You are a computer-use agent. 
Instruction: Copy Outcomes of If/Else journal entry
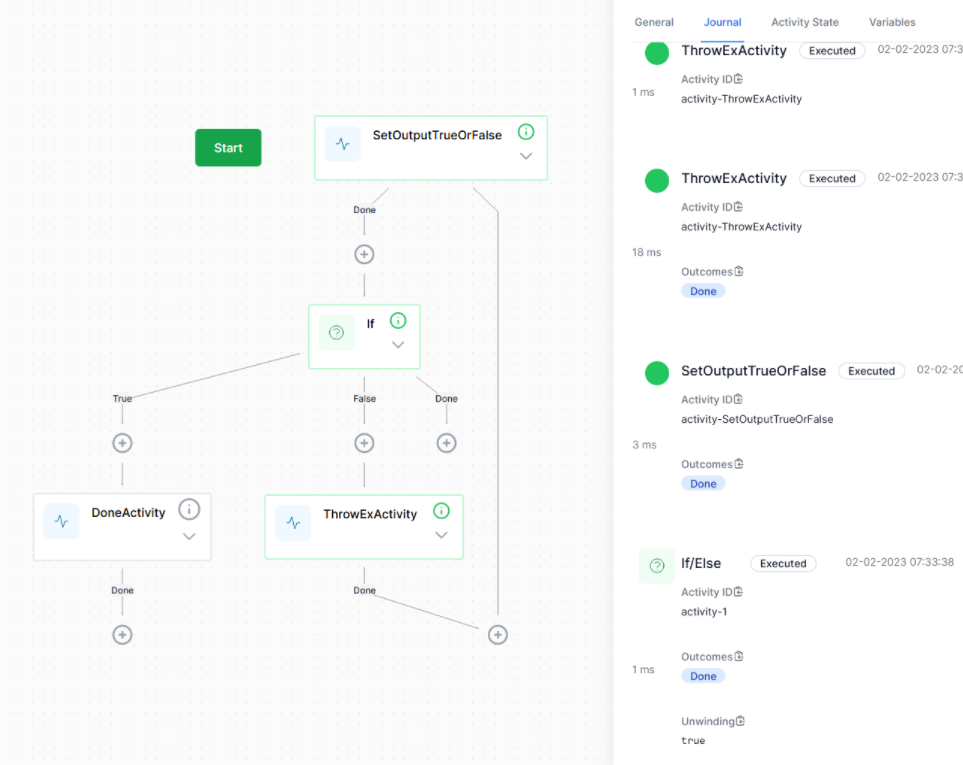(739, 656)
